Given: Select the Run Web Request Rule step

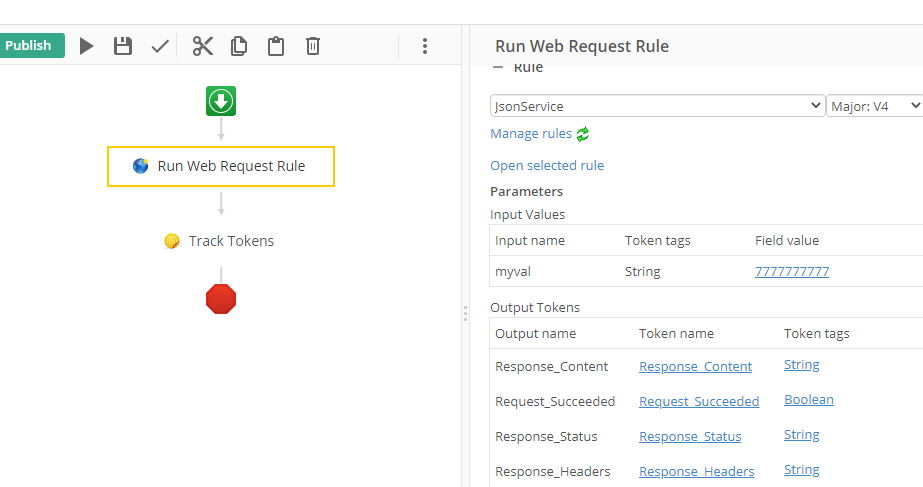Looking at the screenshot, I should [x=221, y=167].
